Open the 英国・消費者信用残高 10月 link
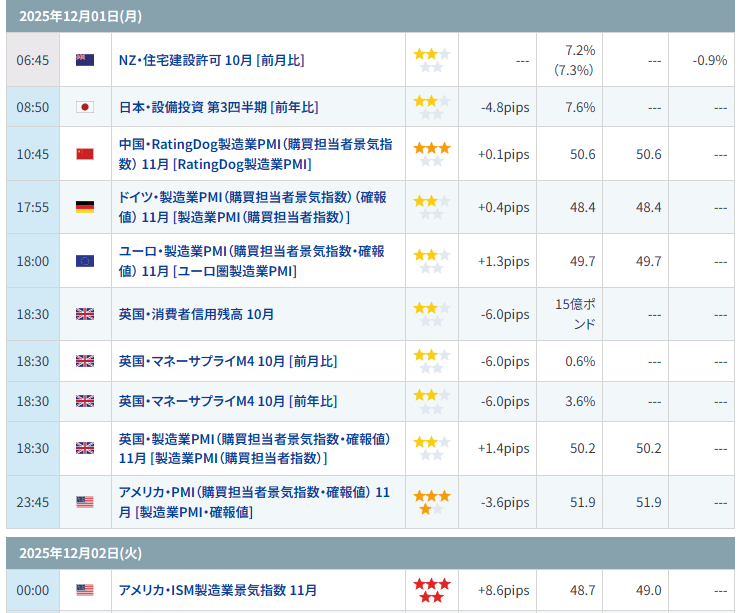Viewport: 743px width, 613px height. [196, 314]
